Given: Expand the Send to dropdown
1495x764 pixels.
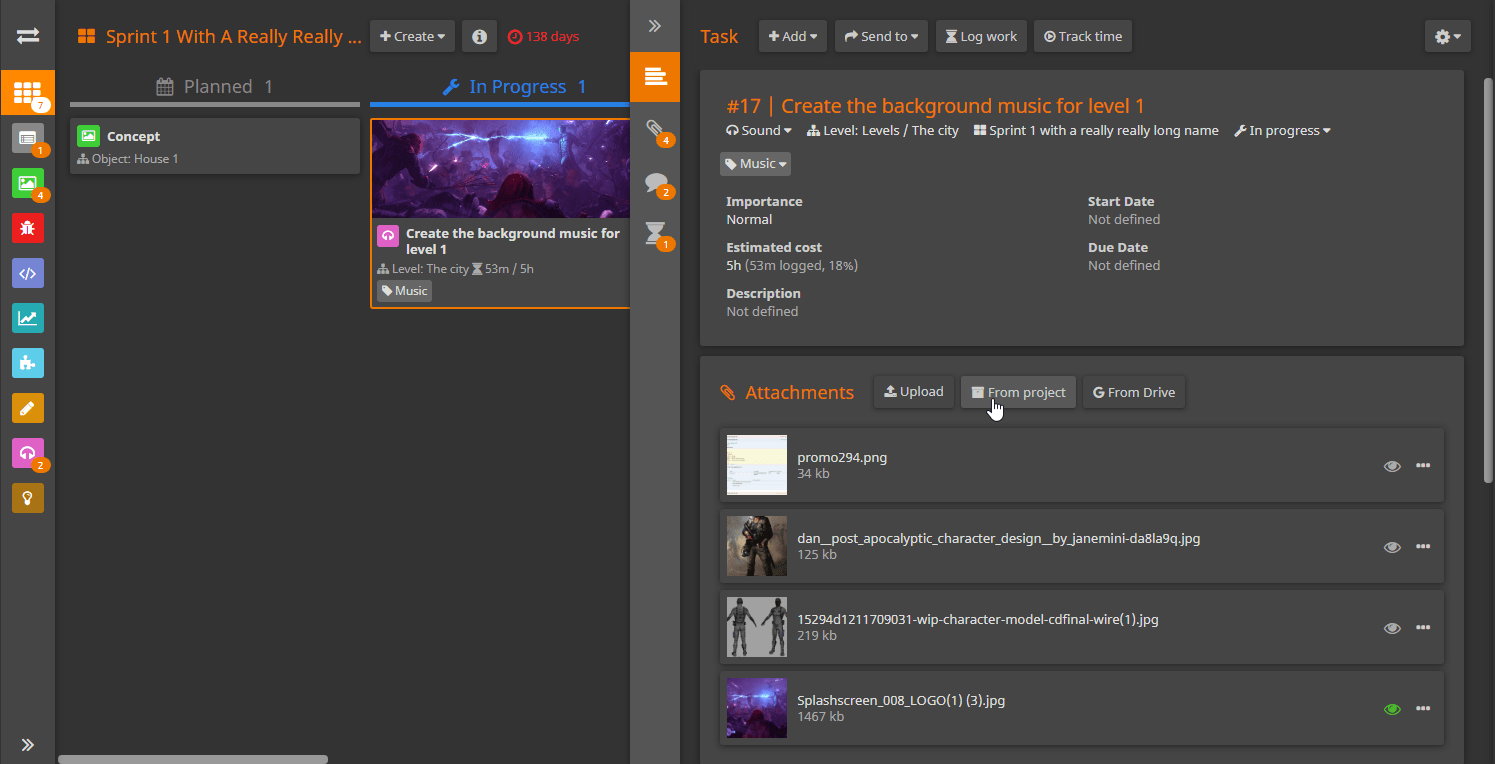Looking at the screenshot, I should coord(881,36).
